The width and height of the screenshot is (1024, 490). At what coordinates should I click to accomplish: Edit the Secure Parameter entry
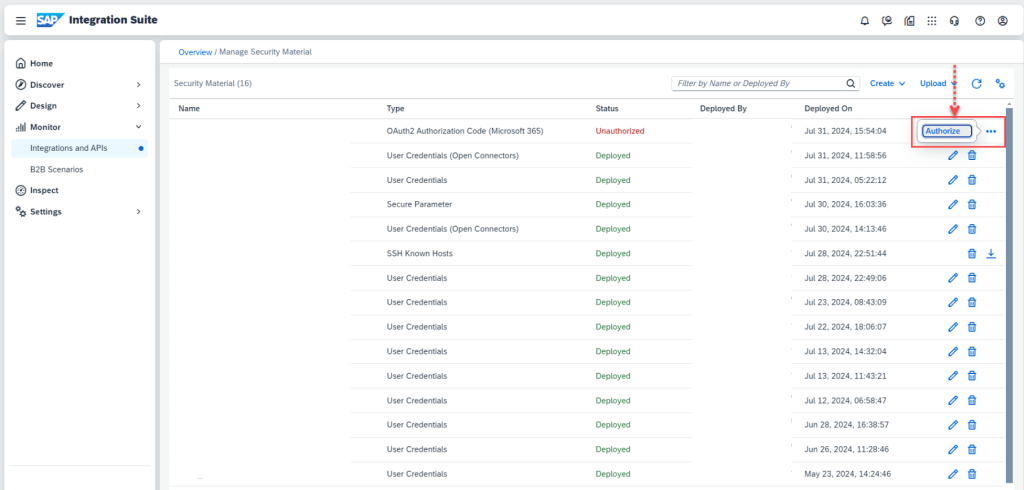click(952, 205)
